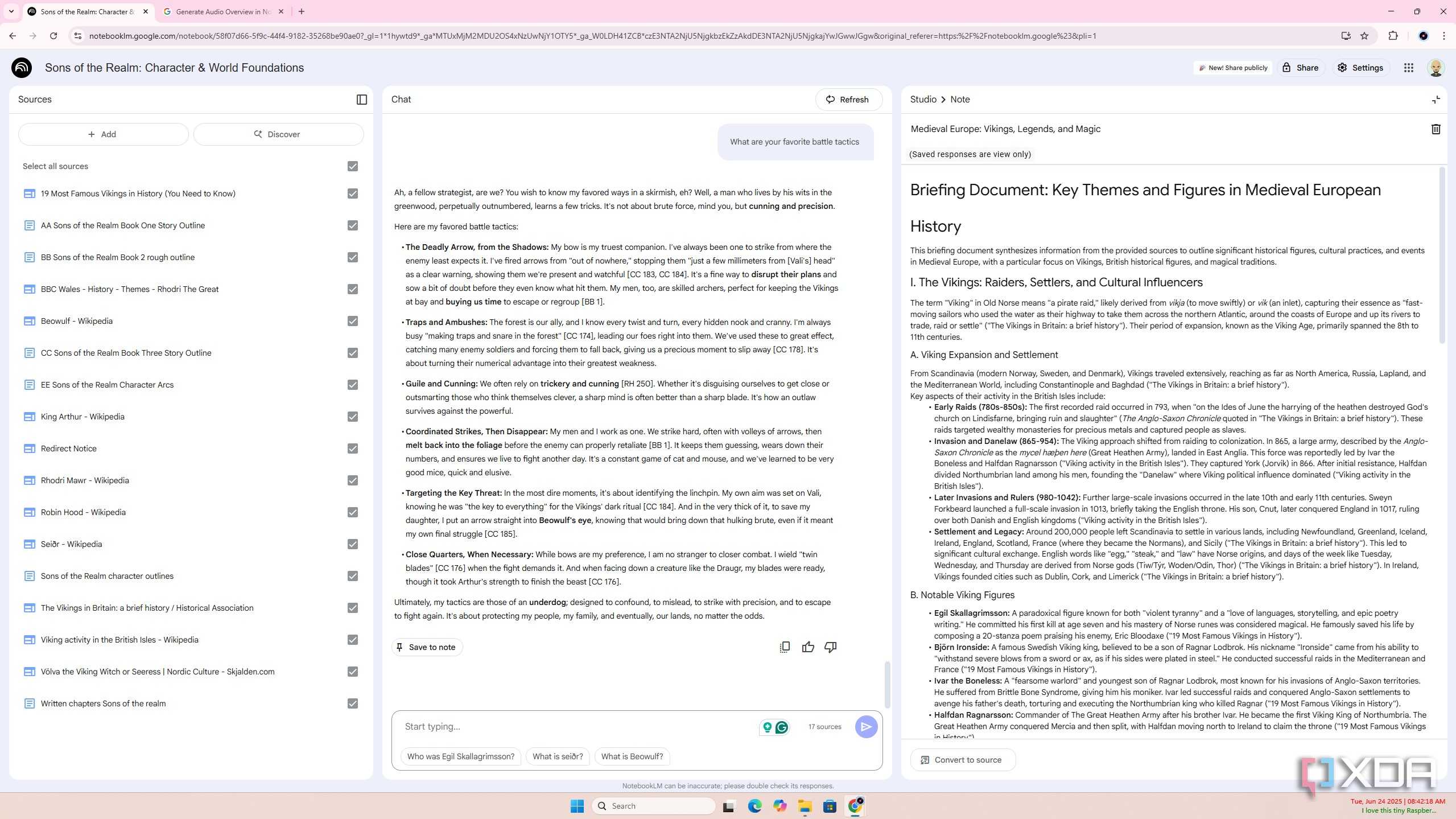The image size is (1456, 819).
Task: Choose suggestion Who was Egil Skallagrimsson?
Action: coord(460,756)
